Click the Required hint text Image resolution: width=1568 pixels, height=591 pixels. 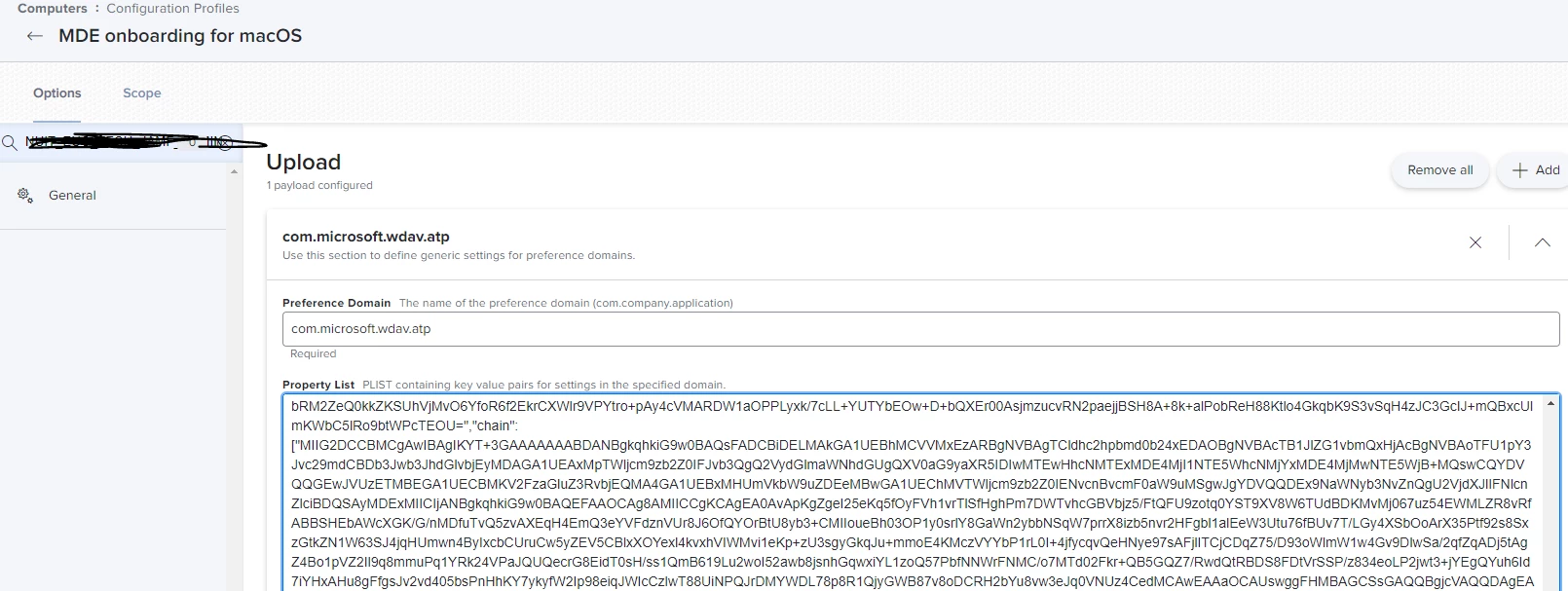pos(313,353)
